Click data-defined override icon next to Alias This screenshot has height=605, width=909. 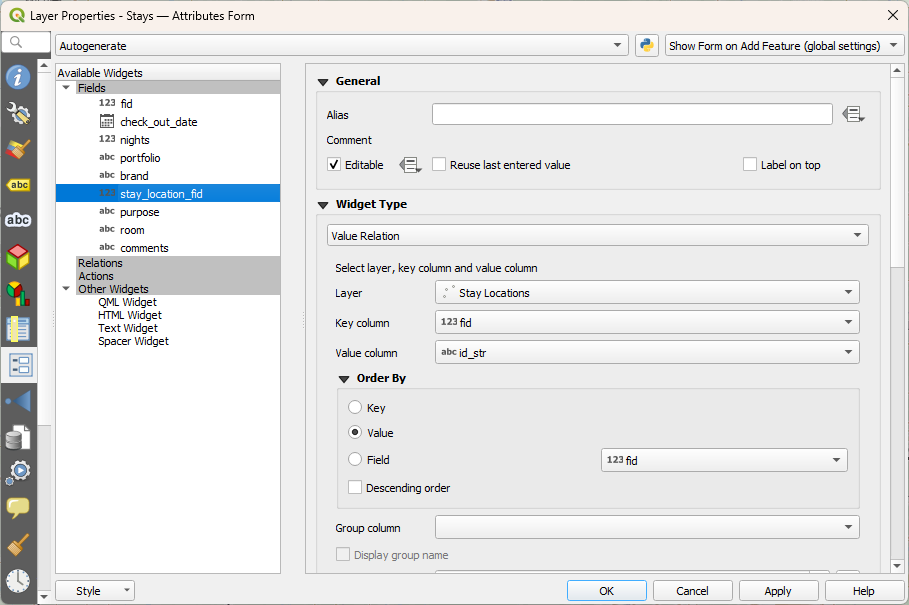[x=852, y=115]
